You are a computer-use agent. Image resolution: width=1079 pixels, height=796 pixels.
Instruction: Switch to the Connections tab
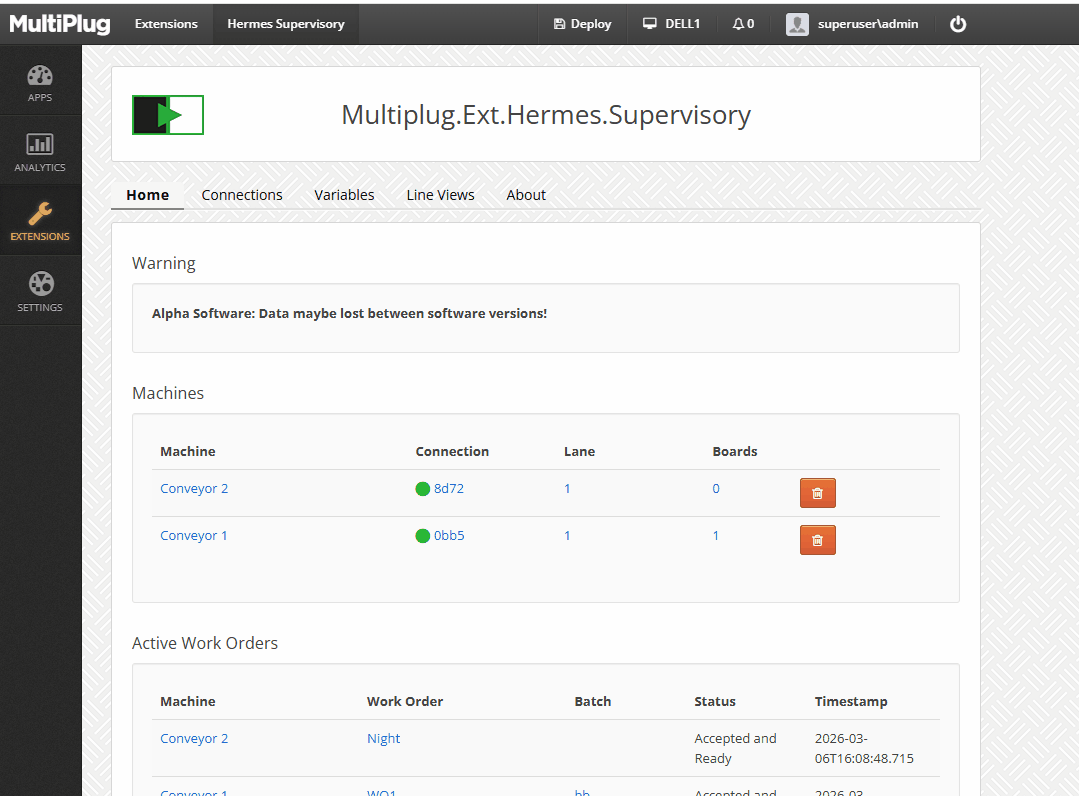[x=242, y=195]
